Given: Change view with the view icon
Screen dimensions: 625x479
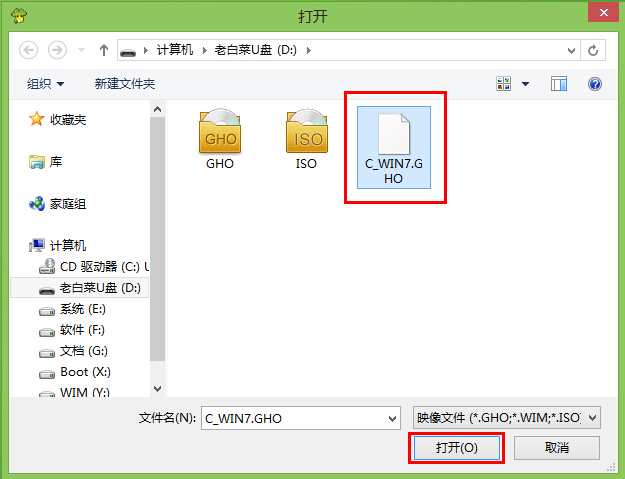Looking at the screenshot, I should (503, 84).
